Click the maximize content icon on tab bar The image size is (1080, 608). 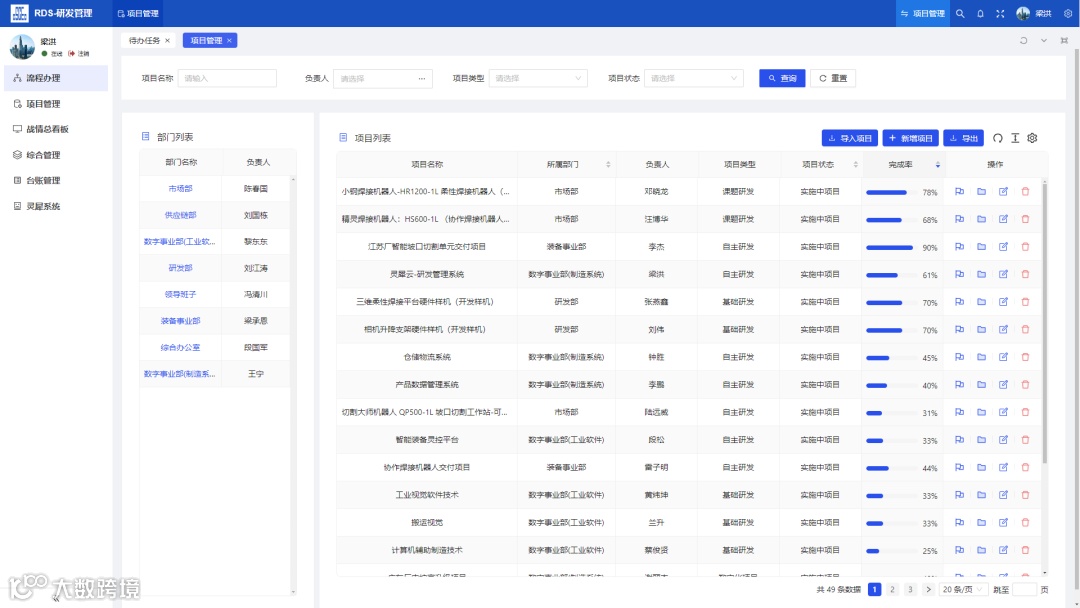click(x=1064, y=41)
